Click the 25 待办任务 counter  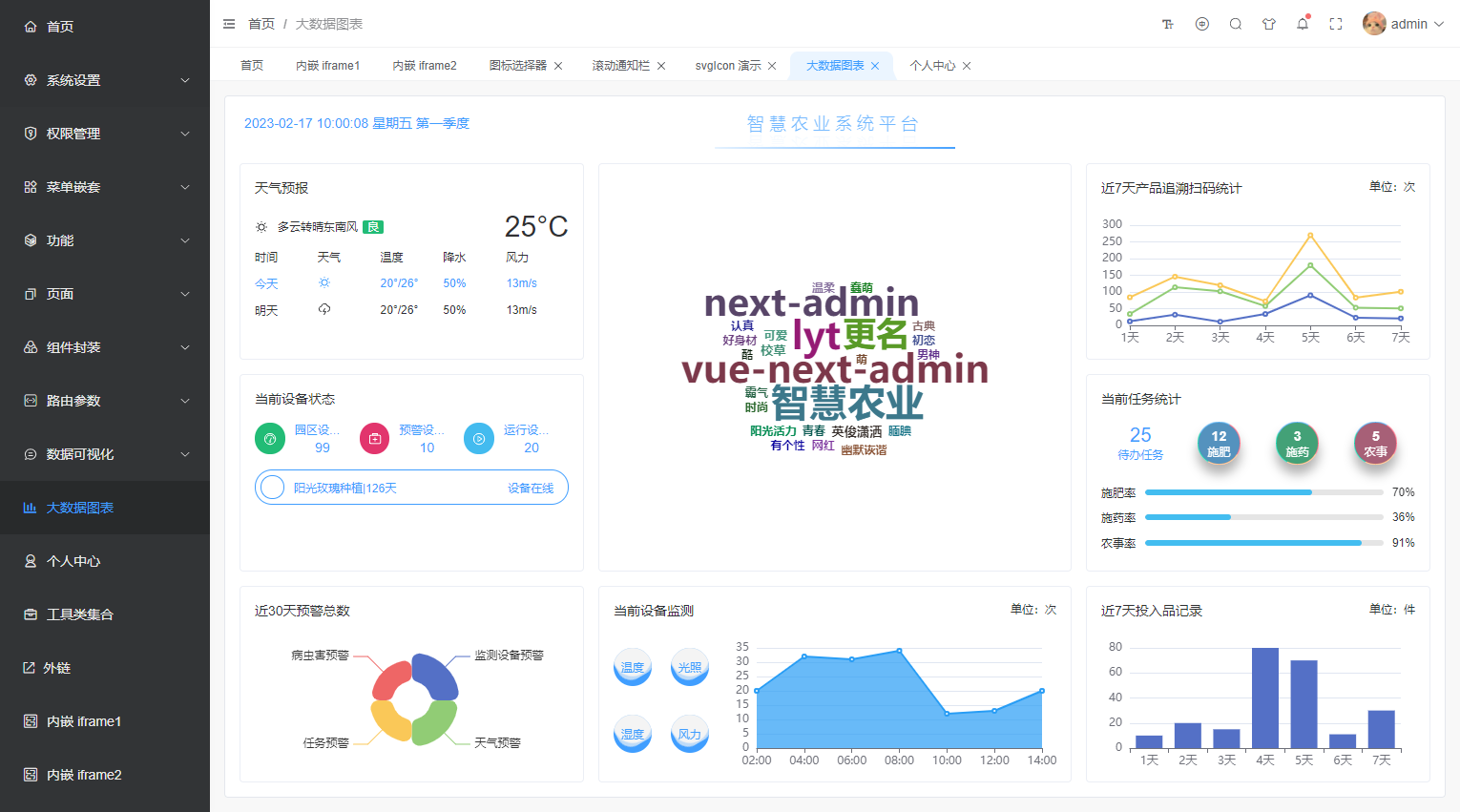tap(1140, 443)
